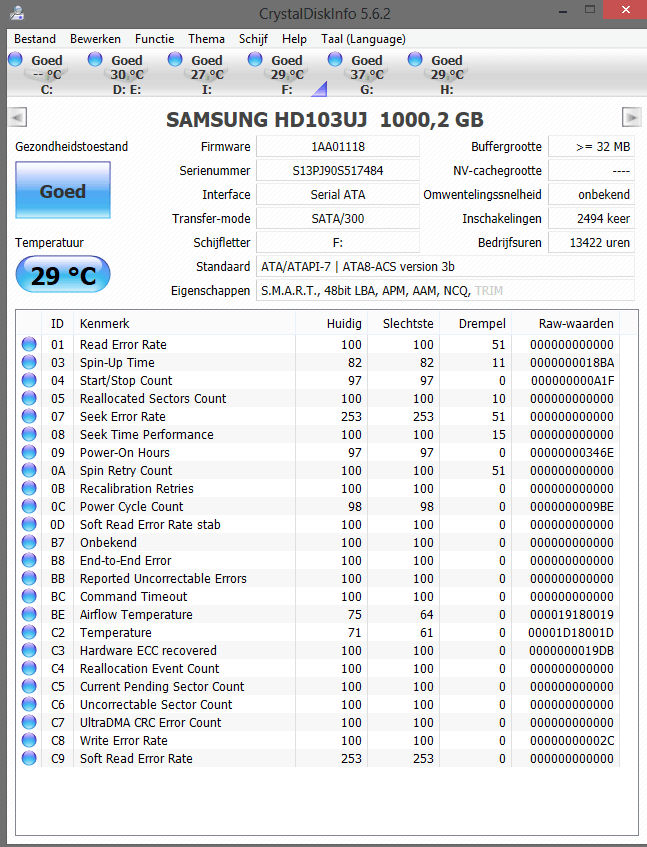Click status orb for Power Cycle Count
The height and width of the screenshot is (847, 647).
29,506
